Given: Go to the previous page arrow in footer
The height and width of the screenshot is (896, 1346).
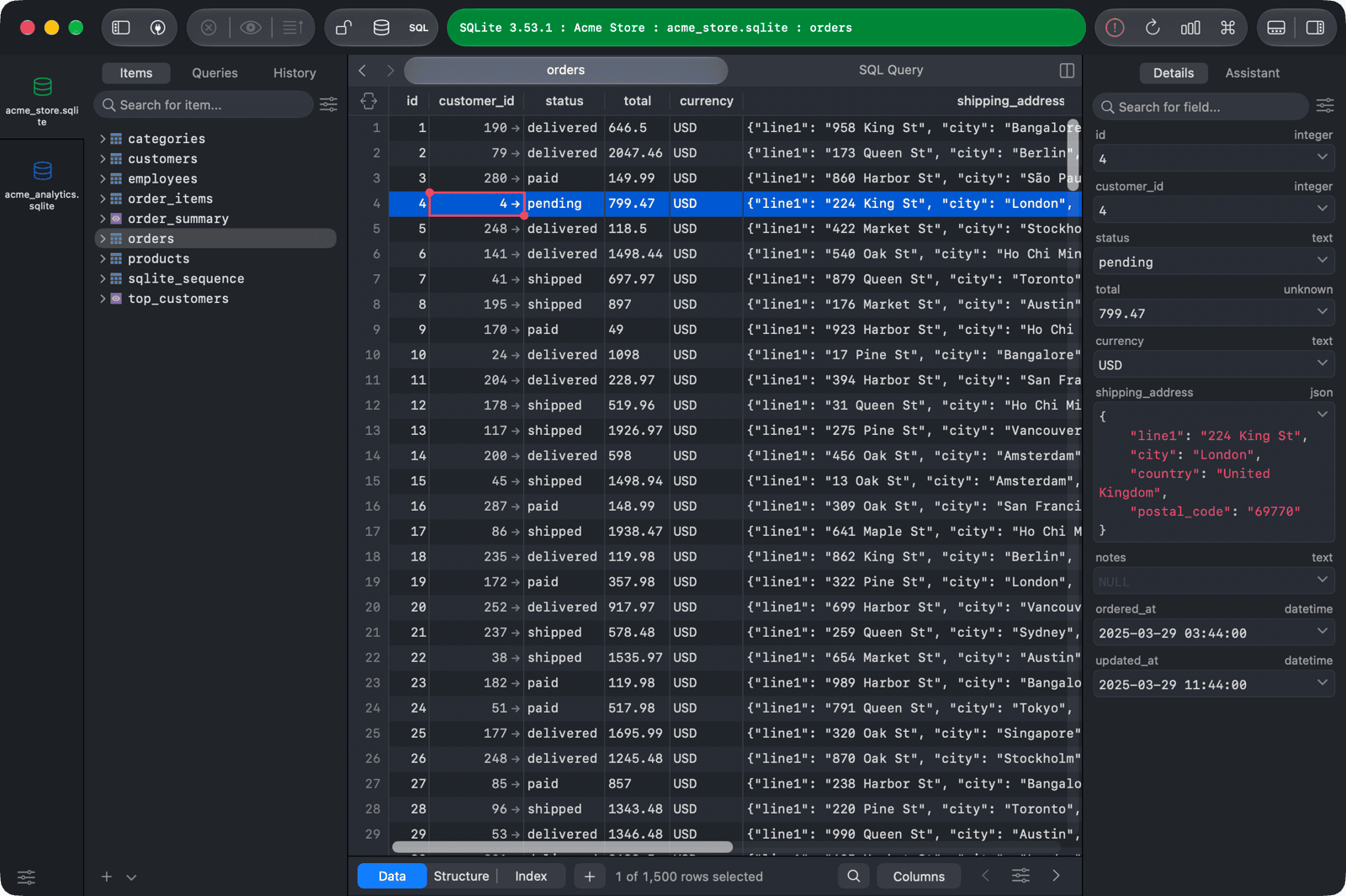Looking at the screenshot, I should coord(985,876).
